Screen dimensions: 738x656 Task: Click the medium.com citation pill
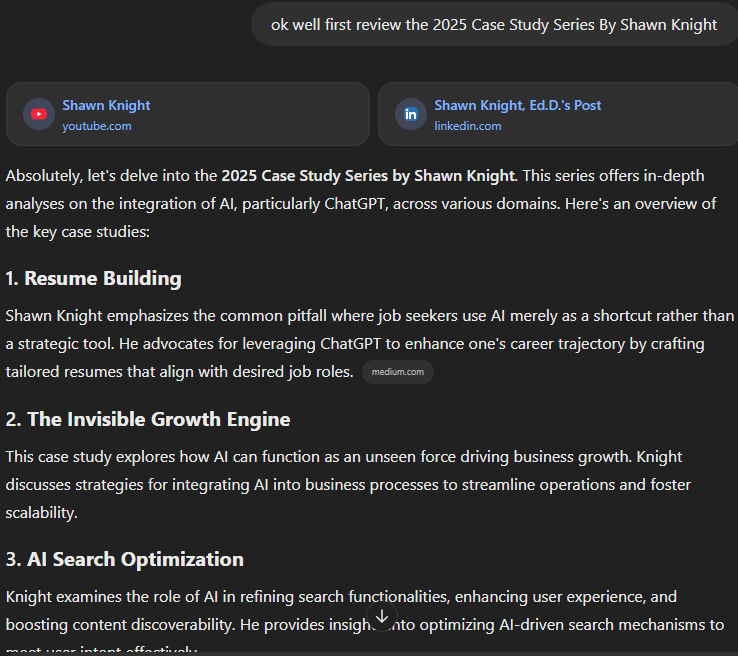coord(398,372)
